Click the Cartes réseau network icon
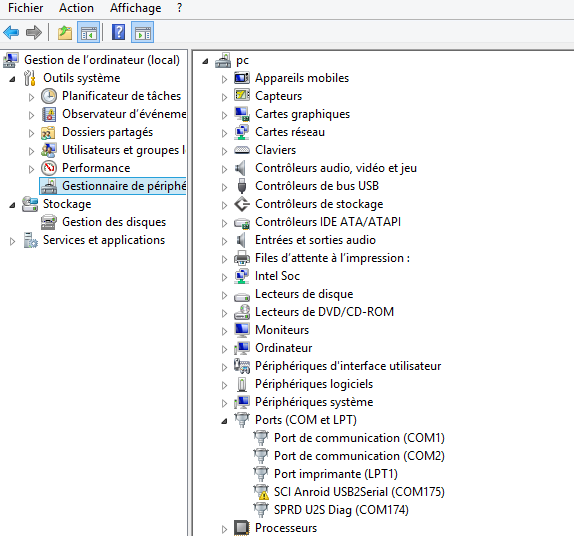 pos(242,132)
